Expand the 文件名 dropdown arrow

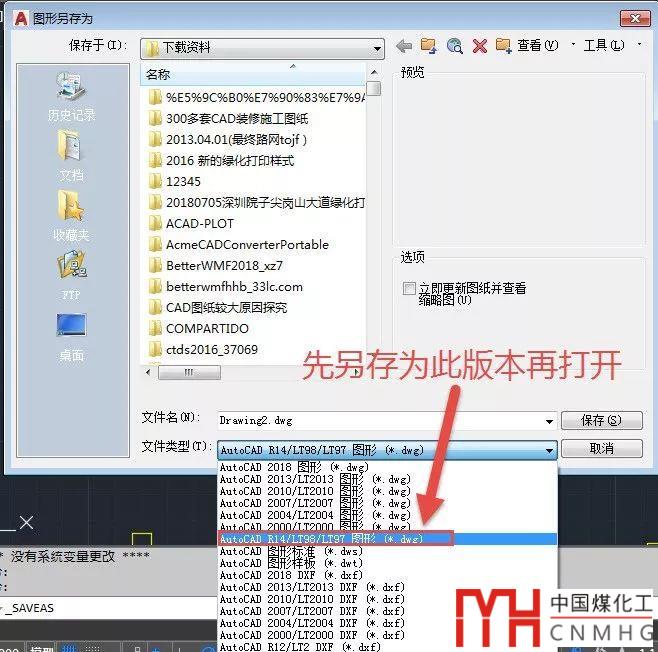tap(549, 421)
